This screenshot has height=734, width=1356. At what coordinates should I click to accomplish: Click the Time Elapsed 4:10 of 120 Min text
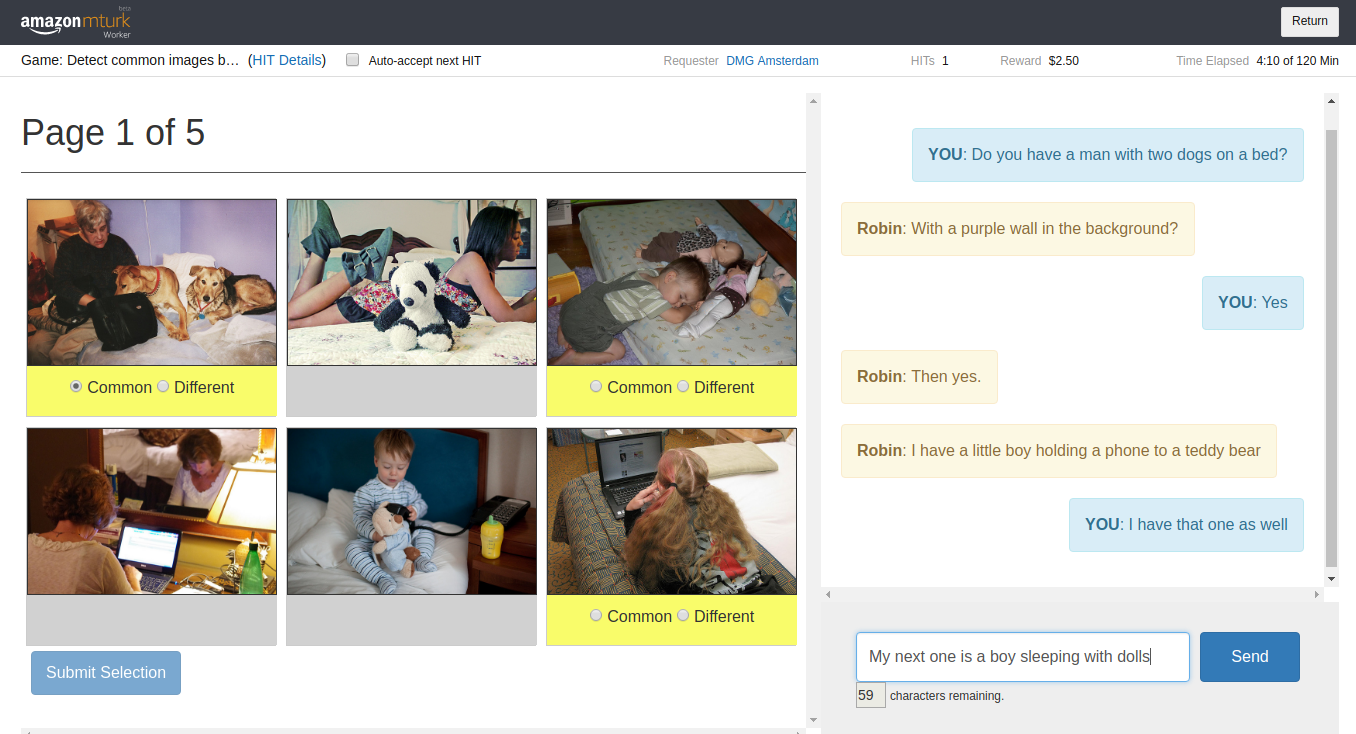point(1257,61)
